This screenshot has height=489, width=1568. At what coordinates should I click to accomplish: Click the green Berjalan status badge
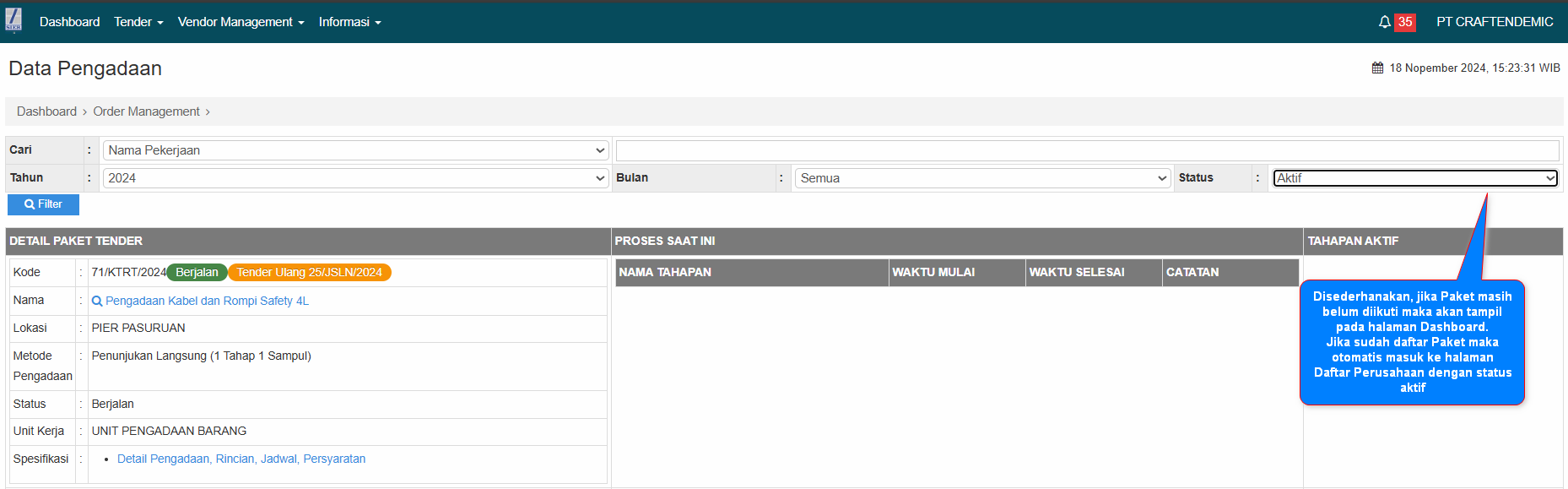(197, 272)
